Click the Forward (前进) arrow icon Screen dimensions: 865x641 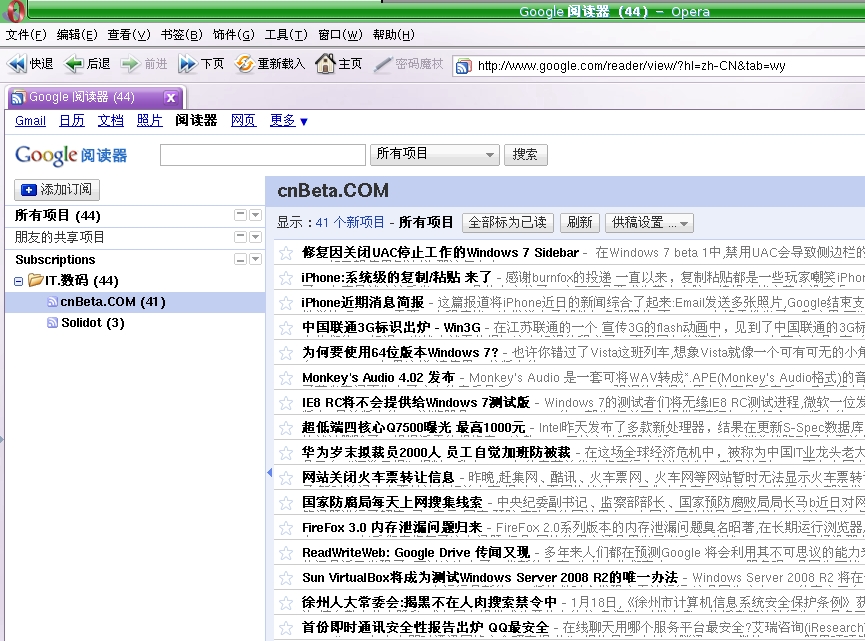(x=130, y=64)
